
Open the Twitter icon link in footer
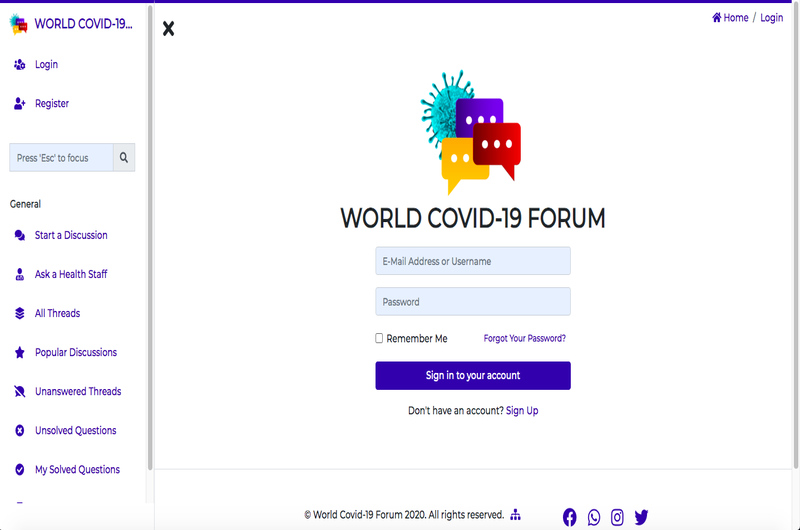(x=642, y=517)
